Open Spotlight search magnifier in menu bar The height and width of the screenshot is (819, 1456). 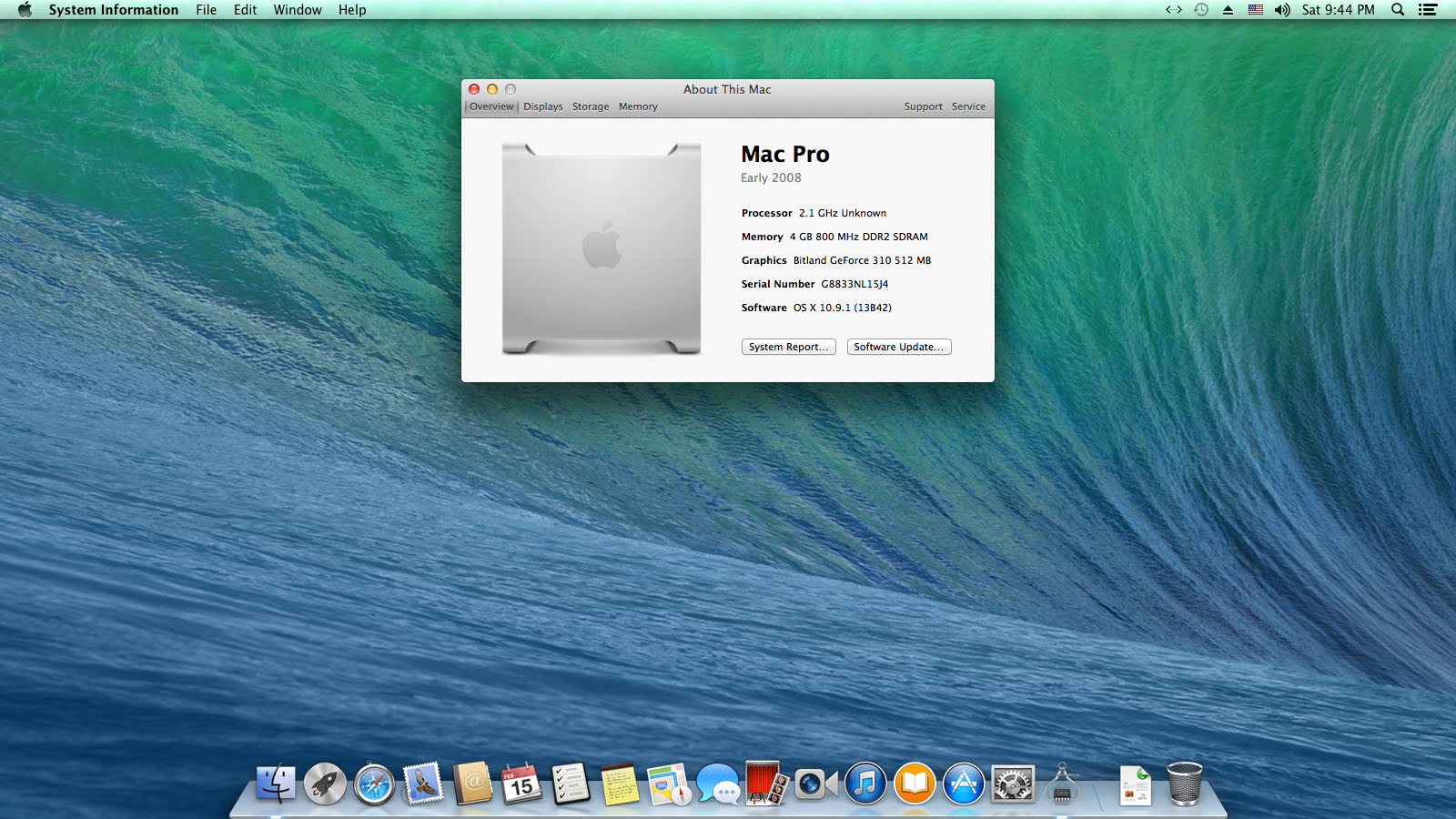pyautogui.click(x=1398, y=10)
